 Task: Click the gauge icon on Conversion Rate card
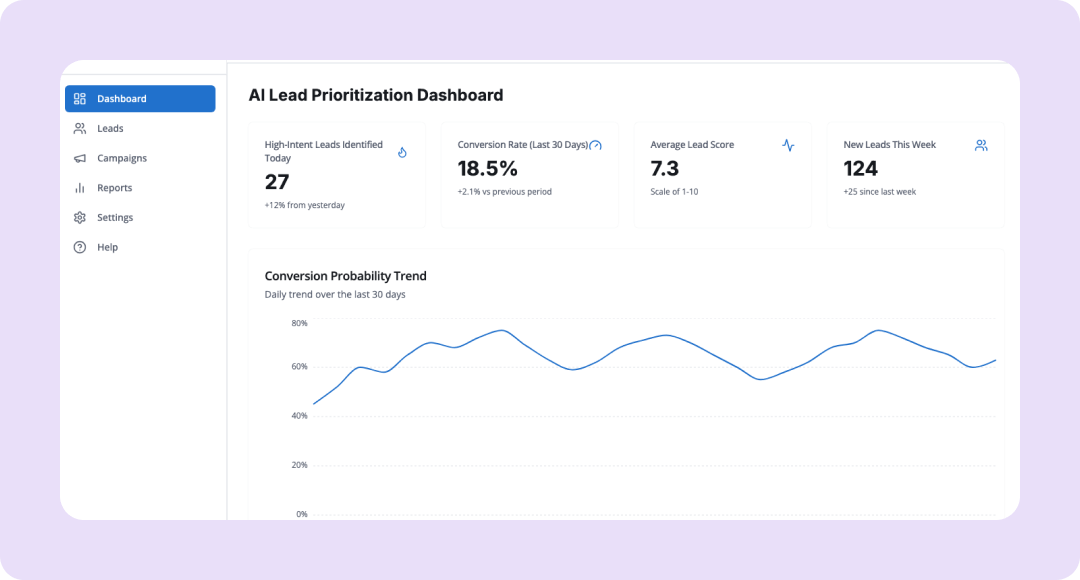(x=596, y=146)
